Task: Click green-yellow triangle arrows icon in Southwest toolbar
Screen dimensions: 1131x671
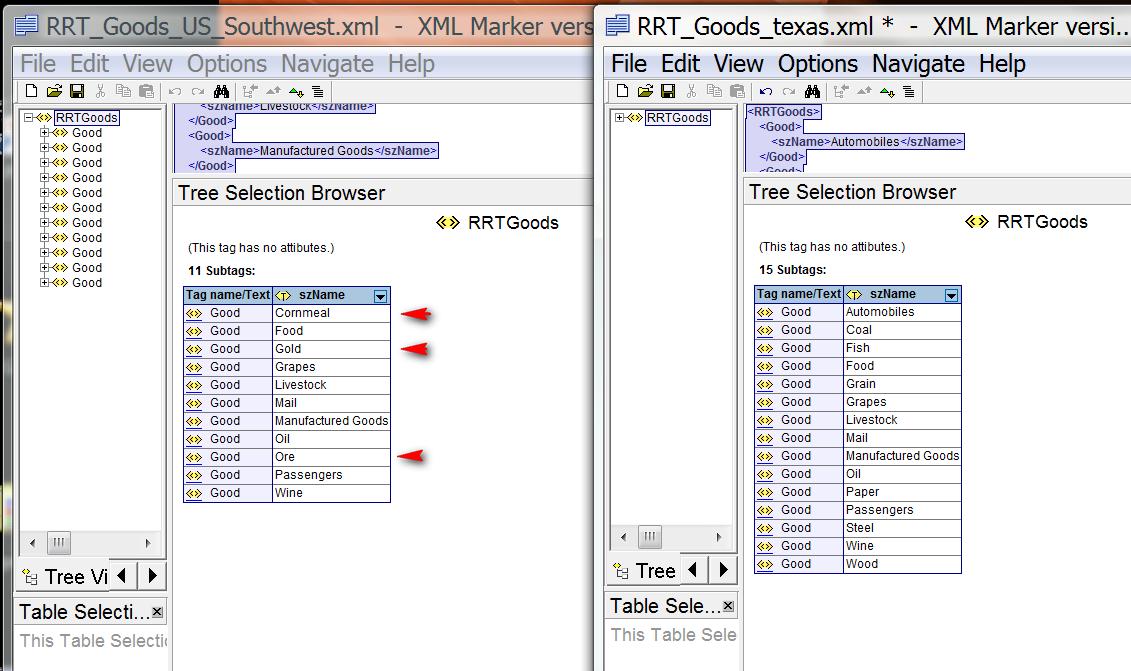Action: pos(296,92)
